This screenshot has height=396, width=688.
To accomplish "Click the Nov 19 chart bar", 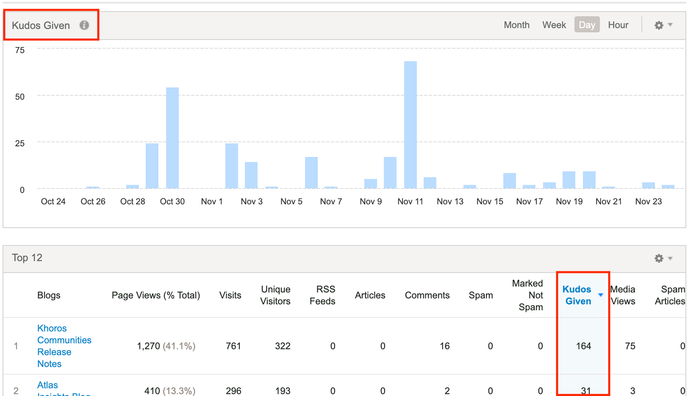I will (x=569, y=180).
